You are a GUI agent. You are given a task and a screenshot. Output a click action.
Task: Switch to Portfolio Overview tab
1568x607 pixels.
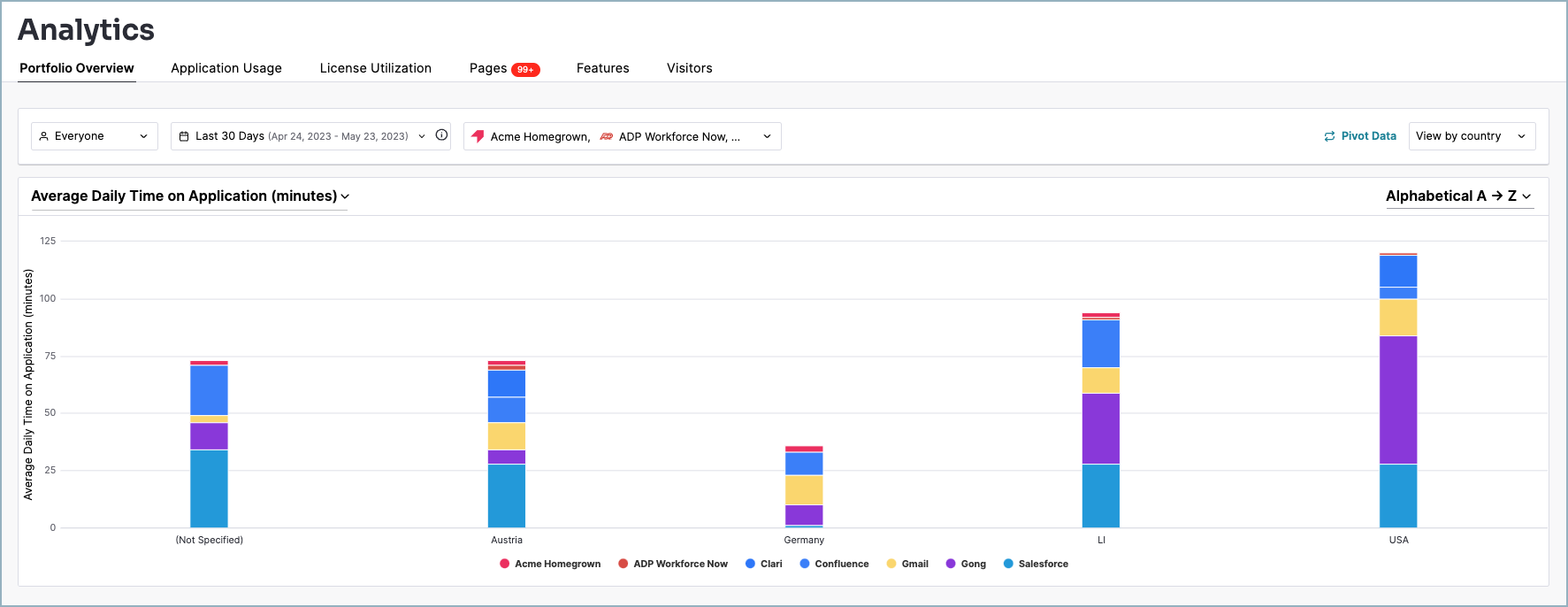click(x=77, y=68)
